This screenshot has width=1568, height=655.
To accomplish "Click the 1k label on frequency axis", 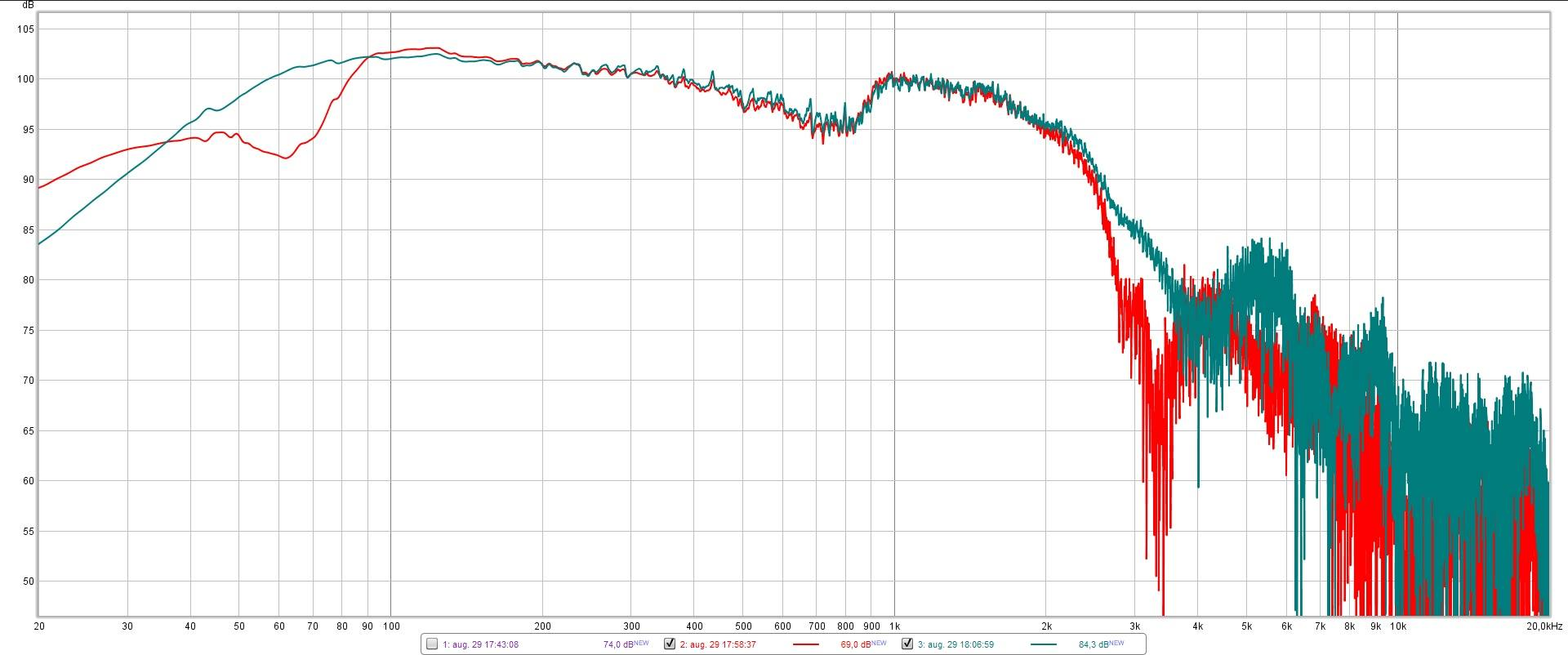I will [894, 626].
